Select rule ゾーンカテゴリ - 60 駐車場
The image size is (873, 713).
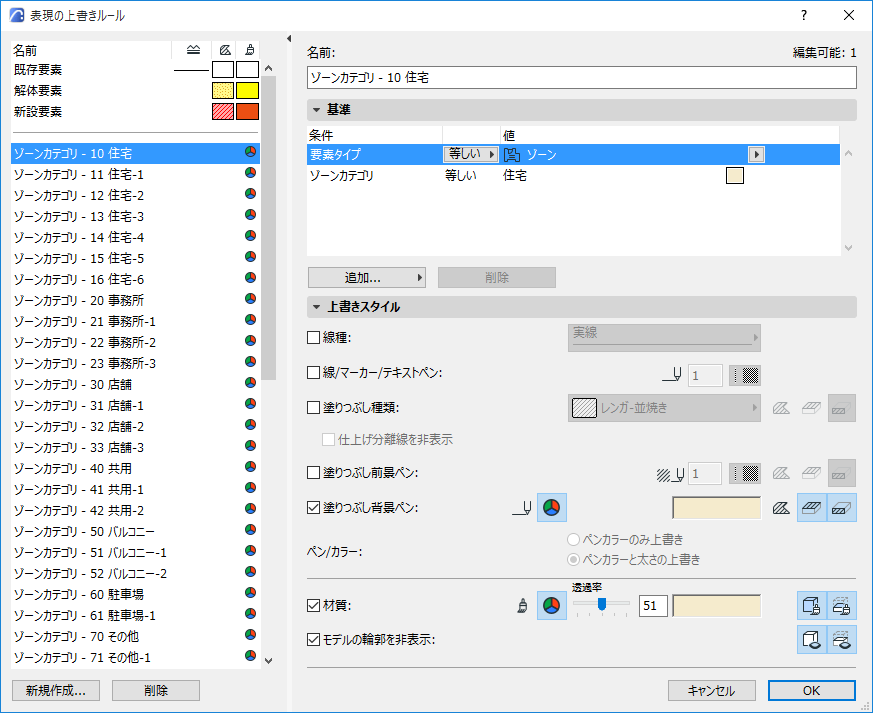[135, 594]
